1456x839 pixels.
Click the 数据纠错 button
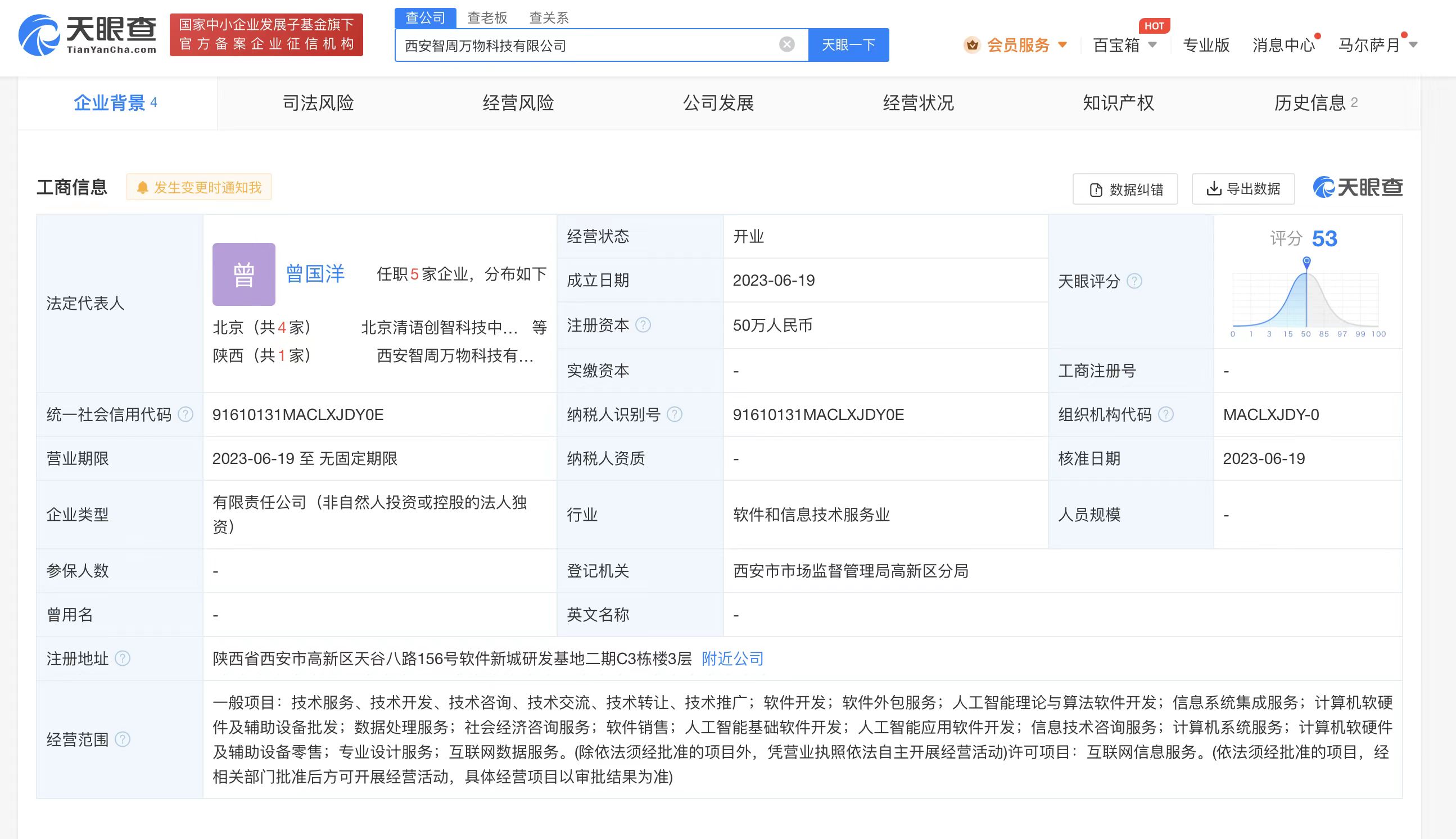(1125, 189)
